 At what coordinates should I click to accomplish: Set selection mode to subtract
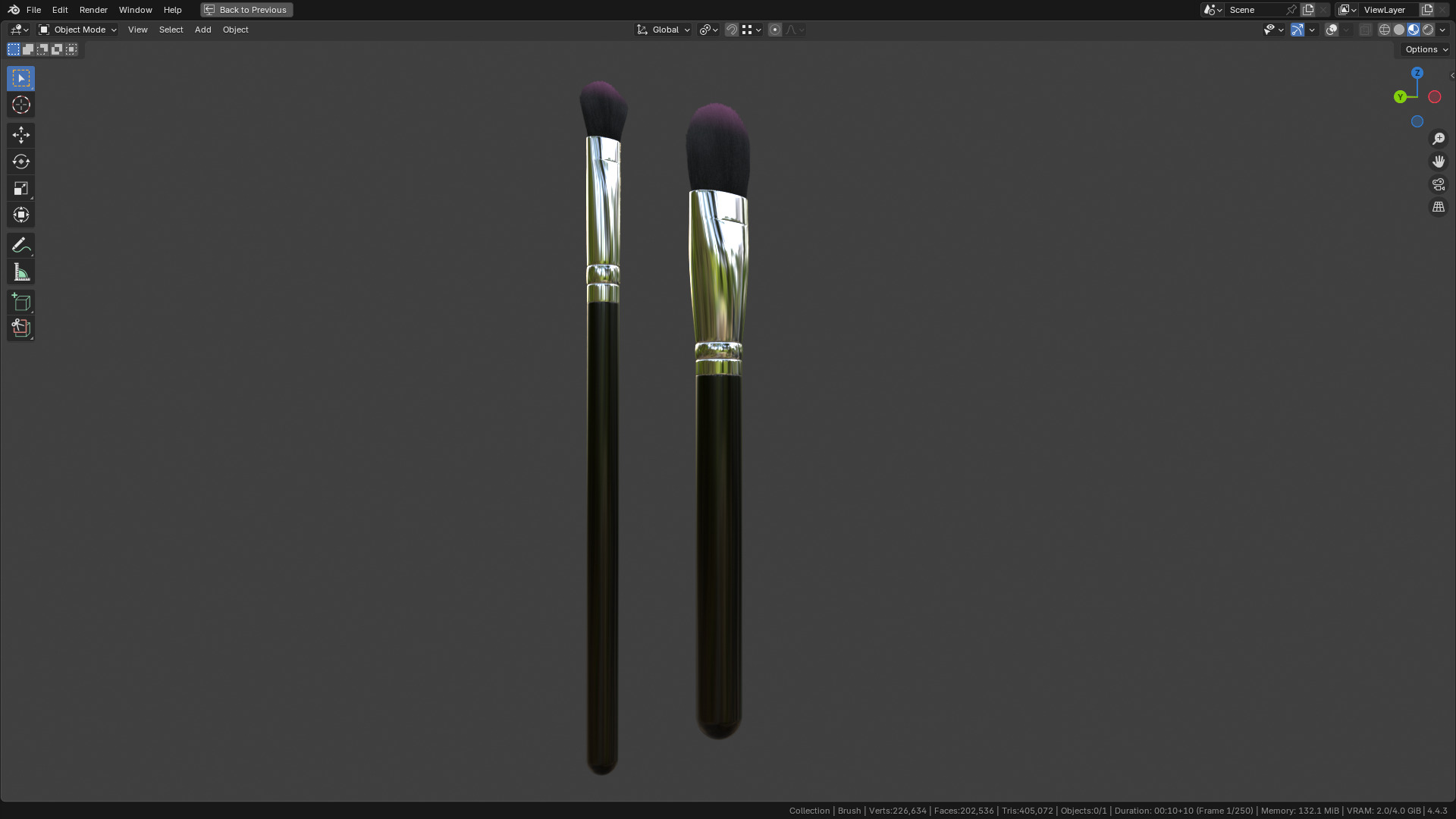42,49
